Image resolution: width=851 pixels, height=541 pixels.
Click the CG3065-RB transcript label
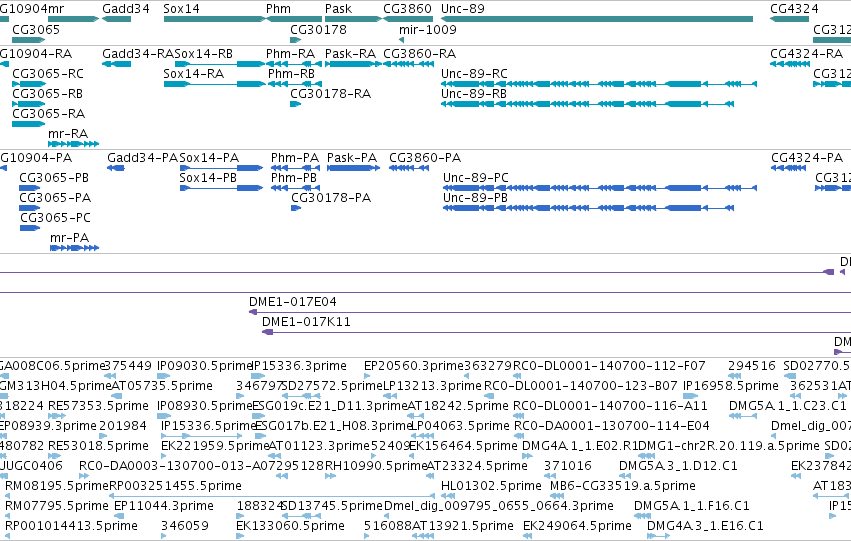tap(48, 93)
